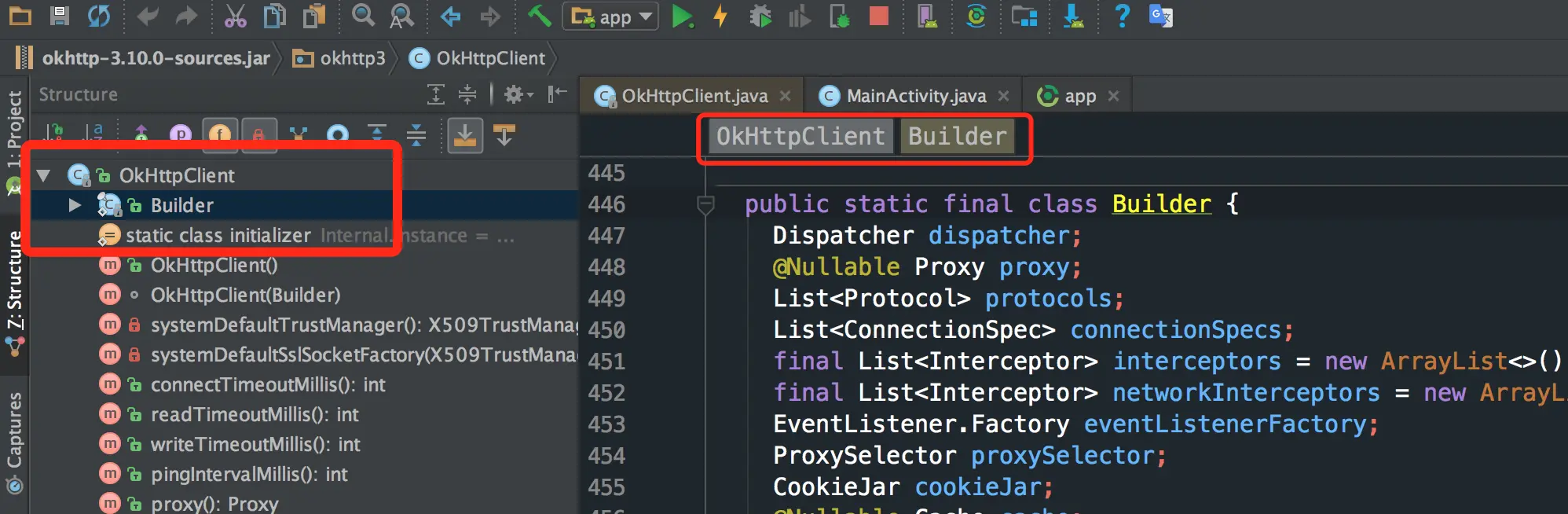This screenshot has width=1568, height=514.
Task: Select static class initializer tree row
Action: [303, 235]
